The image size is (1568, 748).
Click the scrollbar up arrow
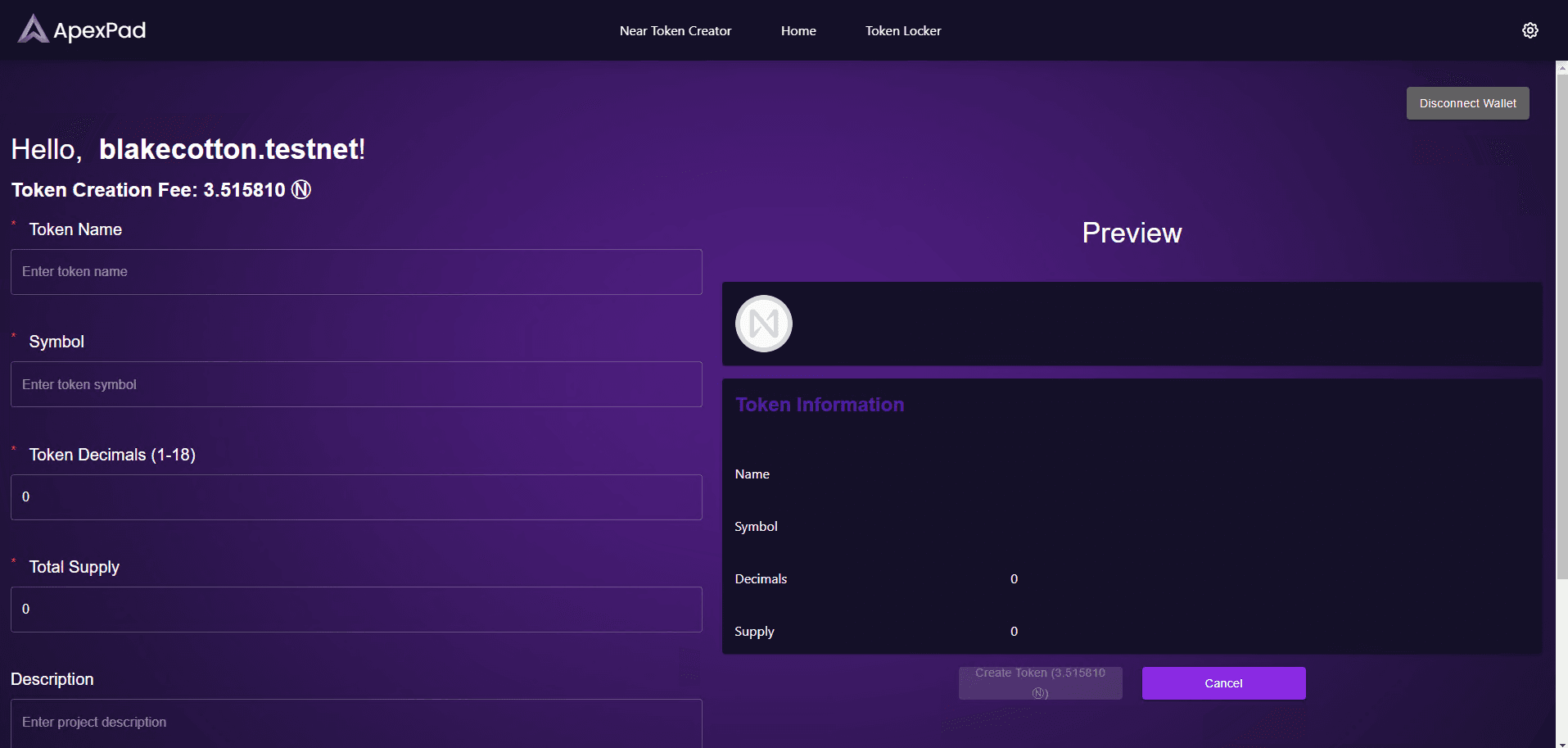1561,67
